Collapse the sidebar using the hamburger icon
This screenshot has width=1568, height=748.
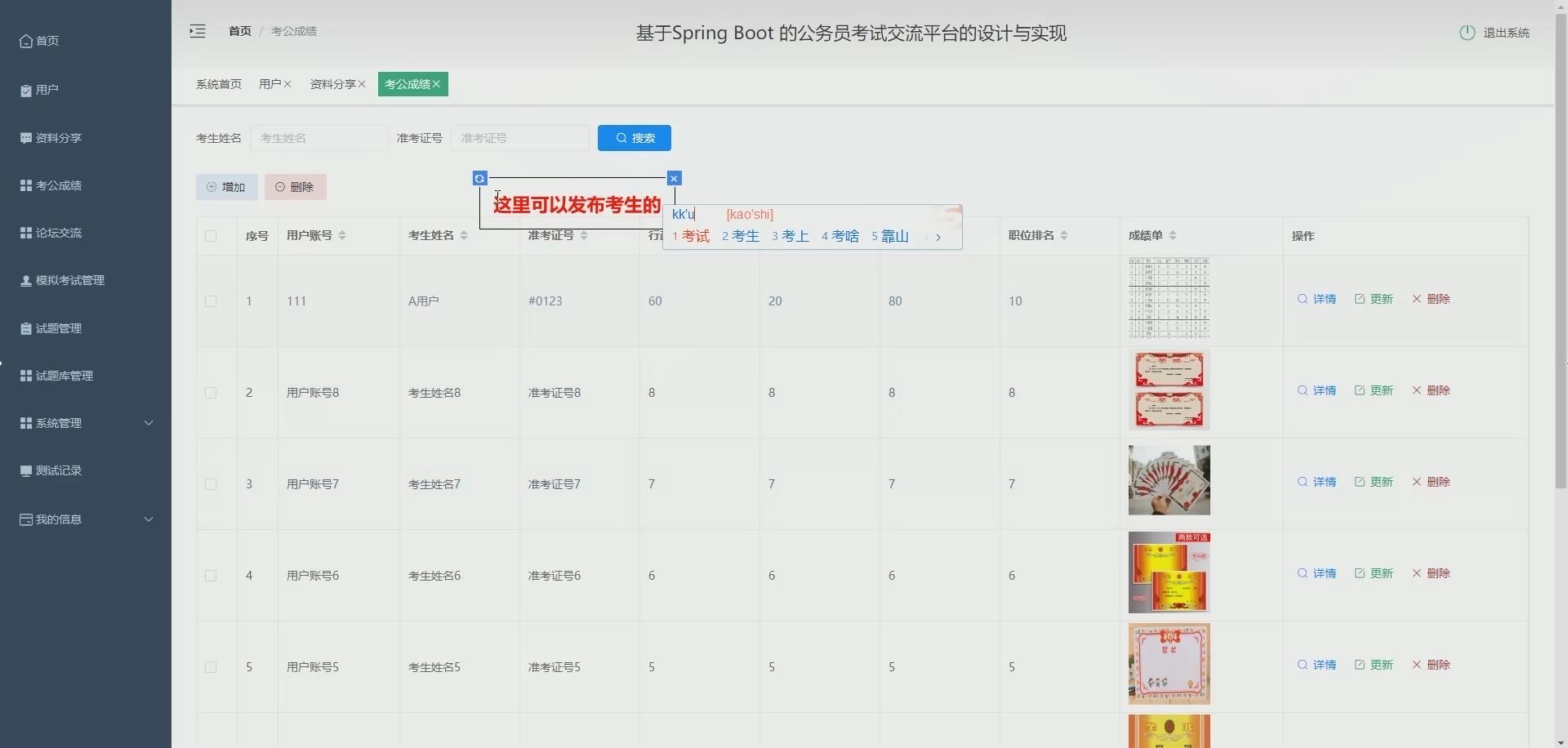coord(197,31)
